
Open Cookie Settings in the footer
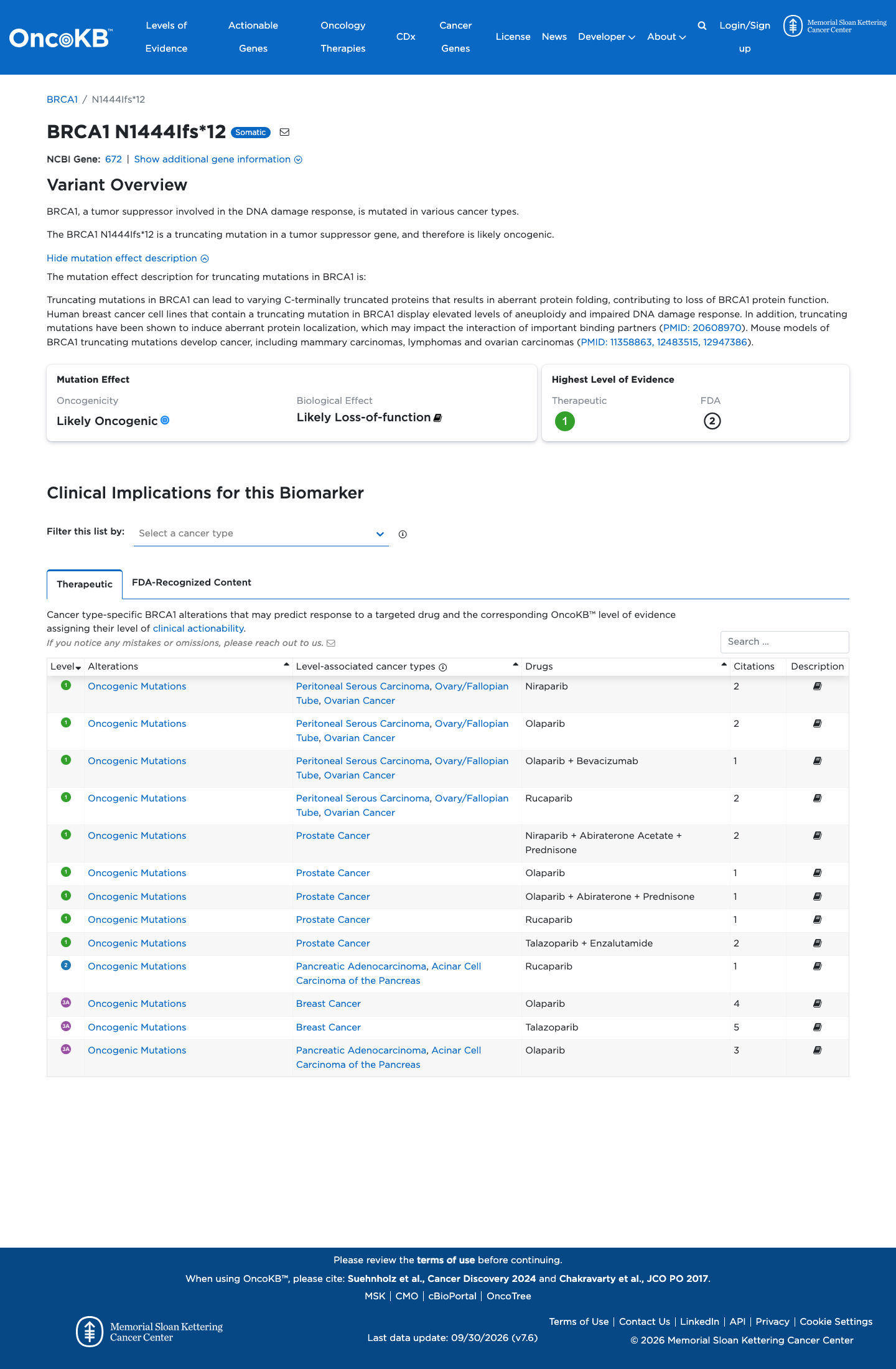tap(836, 1322)
